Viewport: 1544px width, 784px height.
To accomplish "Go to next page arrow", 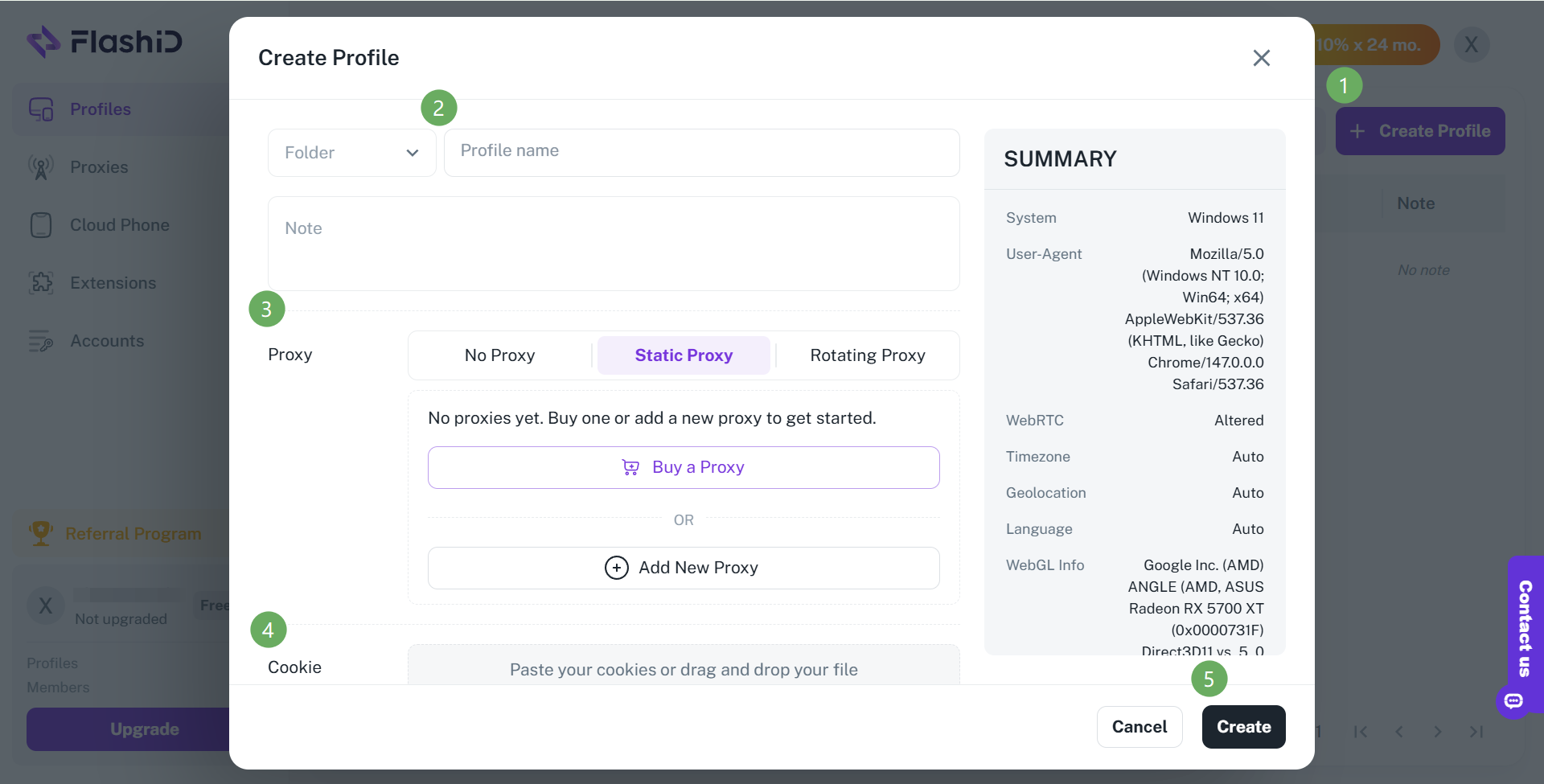I will coord(1438,732).
